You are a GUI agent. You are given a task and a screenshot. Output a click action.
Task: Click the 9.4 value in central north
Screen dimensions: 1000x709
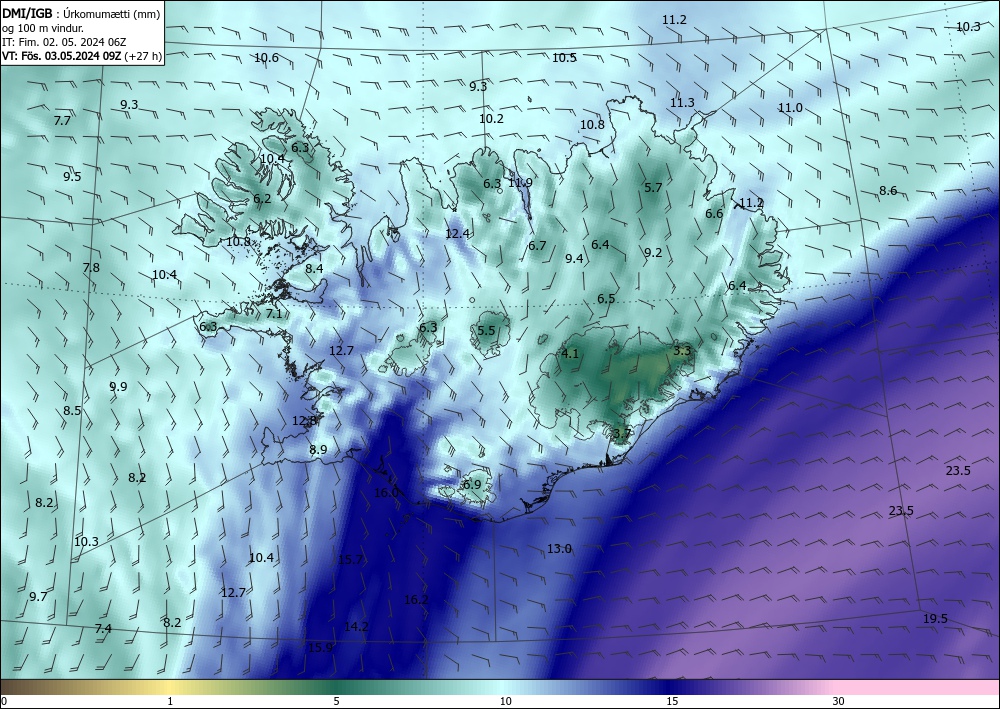point(574,258)
